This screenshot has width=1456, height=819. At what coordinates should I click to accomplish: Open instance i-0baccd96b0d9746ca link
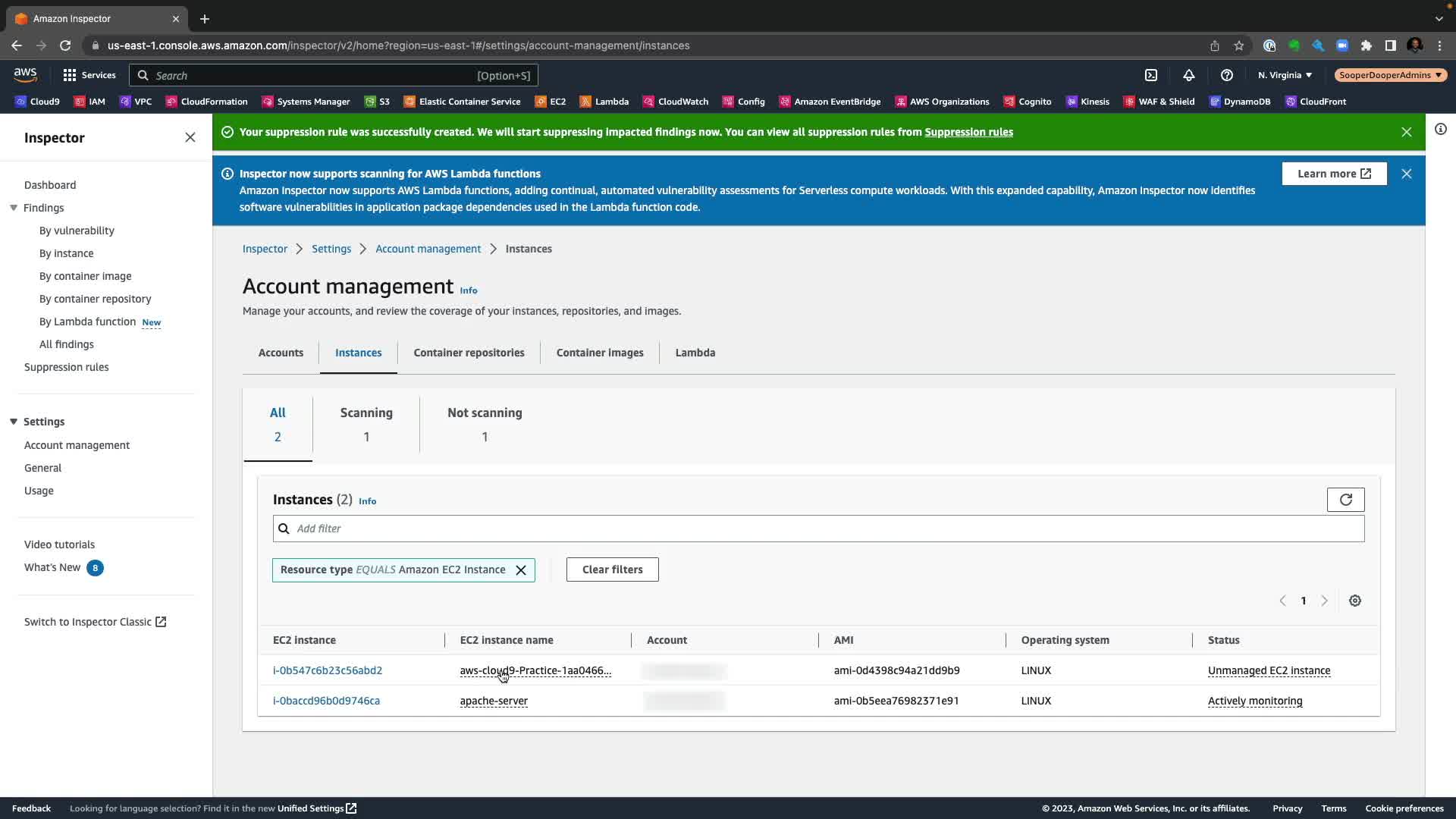pyautogui.click(x=326, y=701)
